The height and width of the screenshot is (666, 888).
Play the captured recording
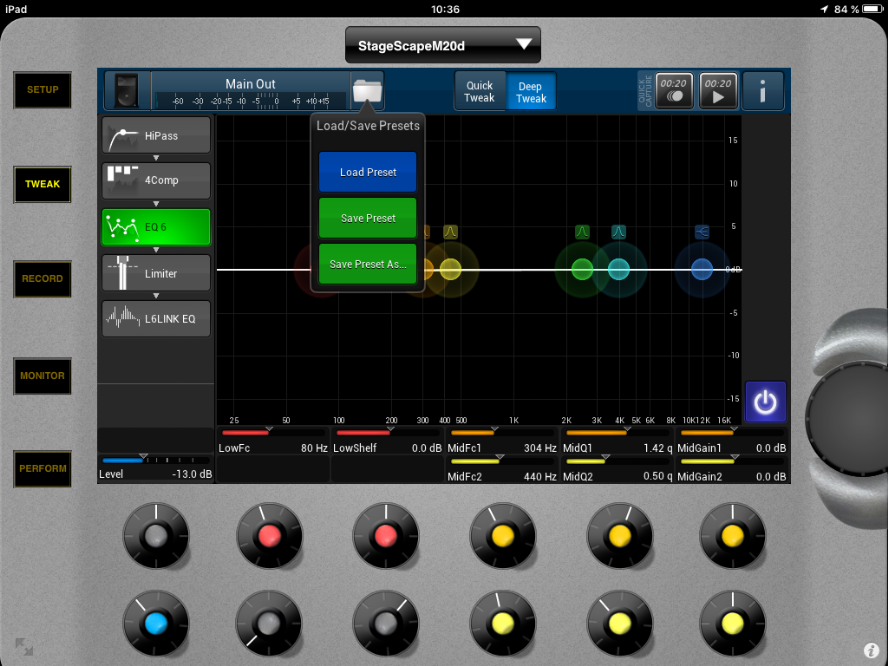click(717, 91)
